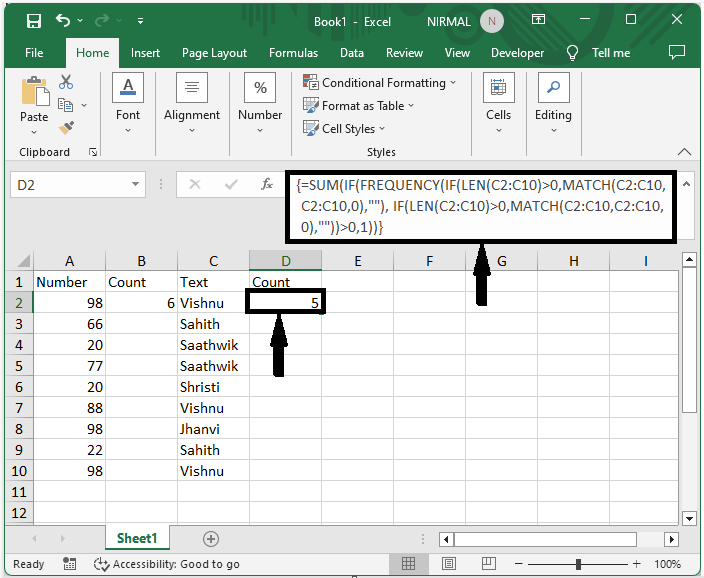The width and height of the screenshot is (704, 578).
Task: Collapse the formula bar arrow
Action: (x=686, y=184)
